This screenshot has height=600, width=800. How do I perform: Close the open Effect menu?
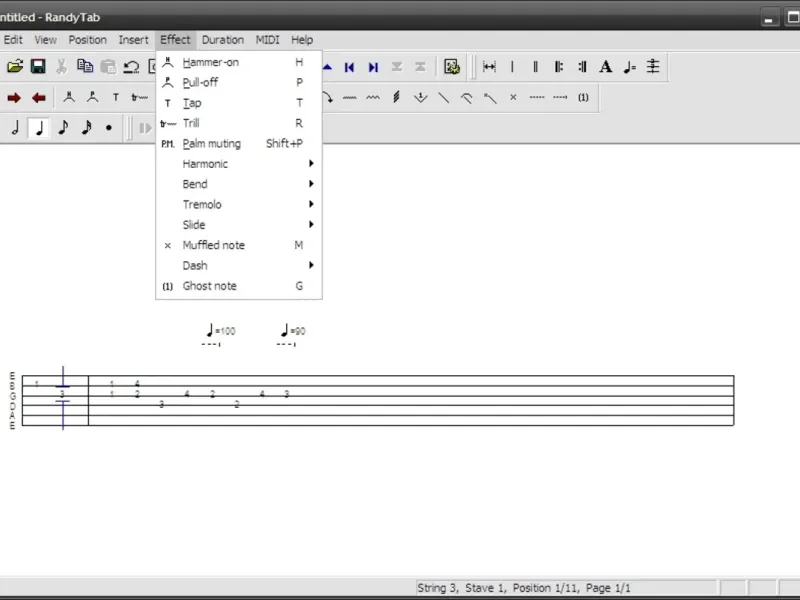click(x=175, y=40)
